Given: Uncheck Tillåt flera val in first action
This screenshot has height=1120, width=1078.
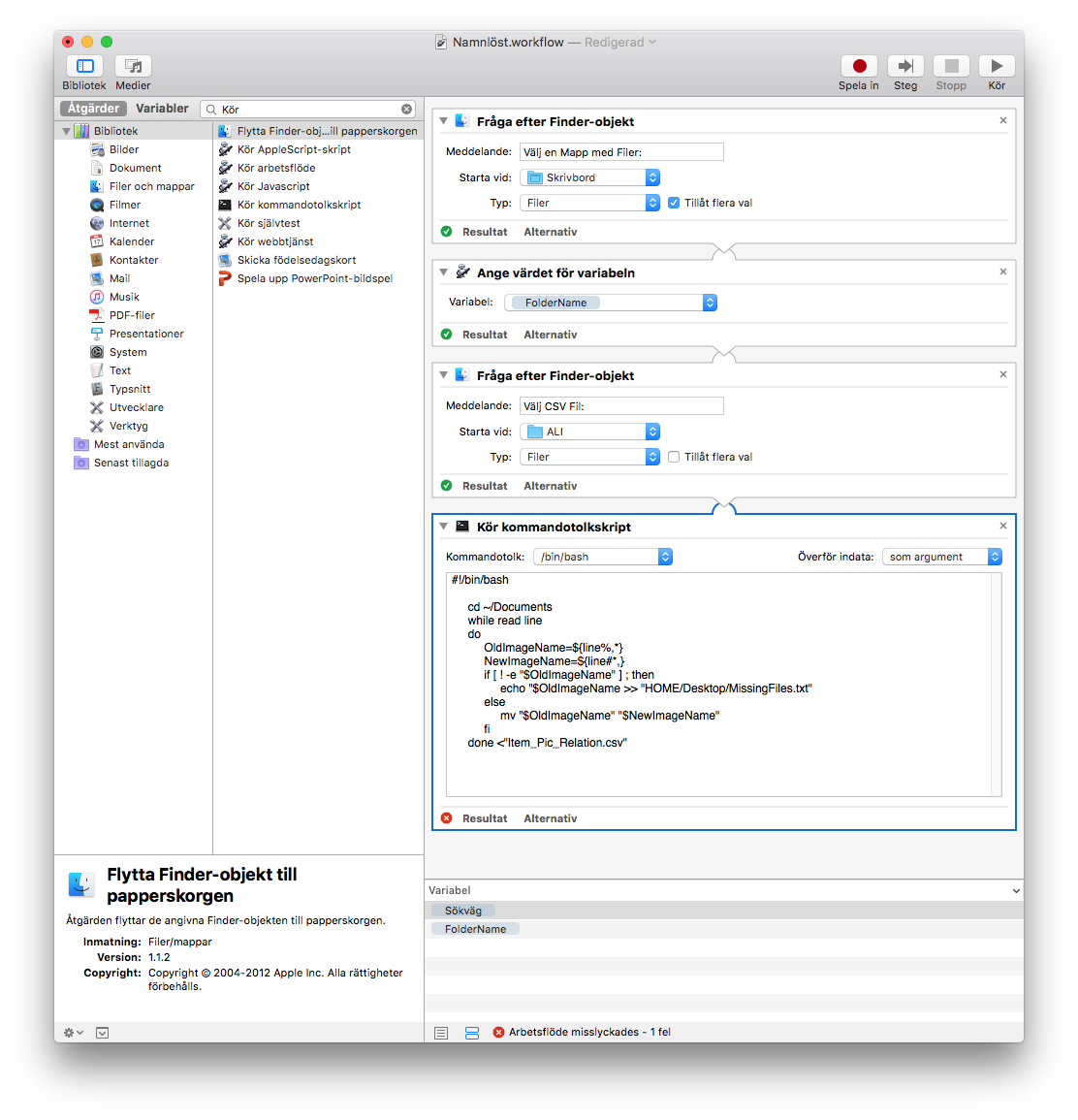Looking at the screenshot, I should (x=673, y=203).
